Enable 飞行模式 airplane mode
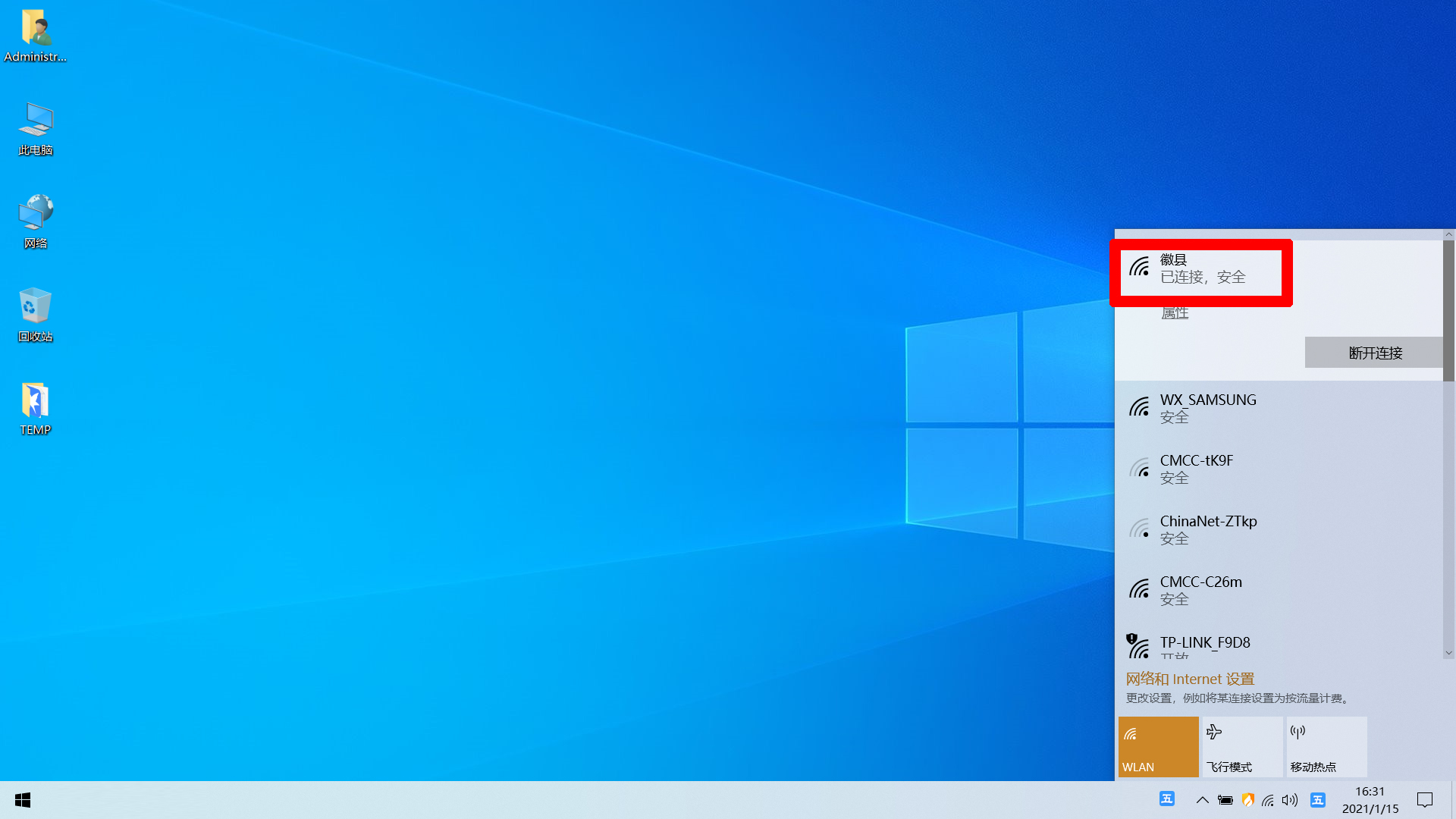Image resolution: width=1456 pixels, height=819 pixels. 1242,746
